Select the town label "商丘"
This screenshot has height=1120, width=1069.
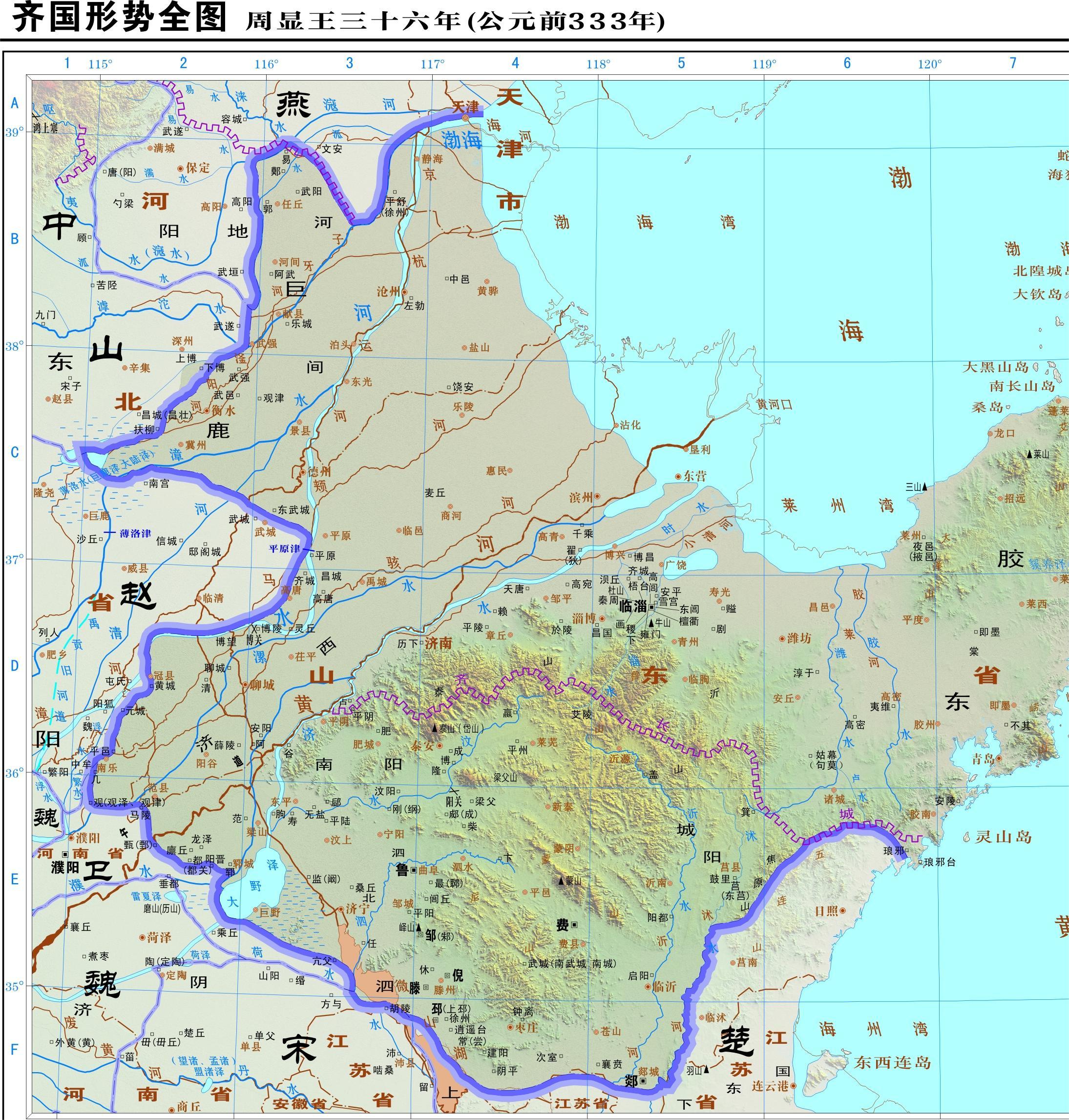click(189, 1107)
